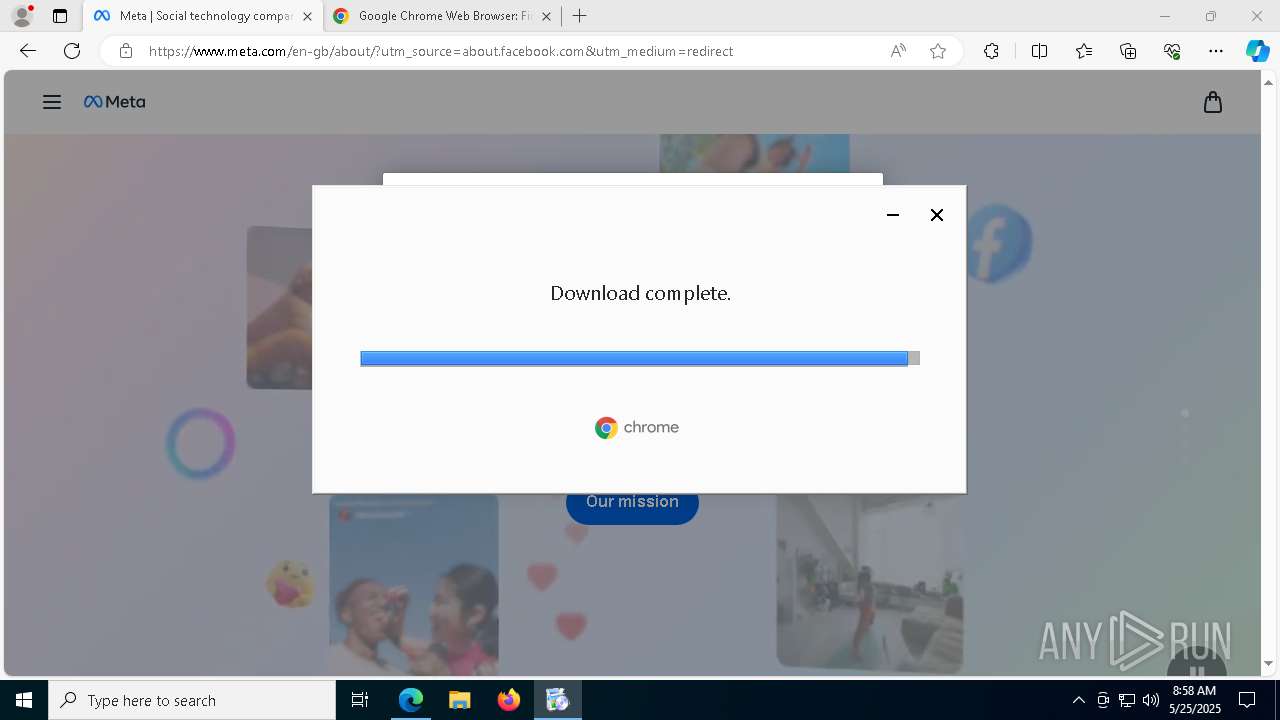The width and height of the screenshot is (1280, 720).
Task: Open the Collections icon
Action: click(1128, 51)
